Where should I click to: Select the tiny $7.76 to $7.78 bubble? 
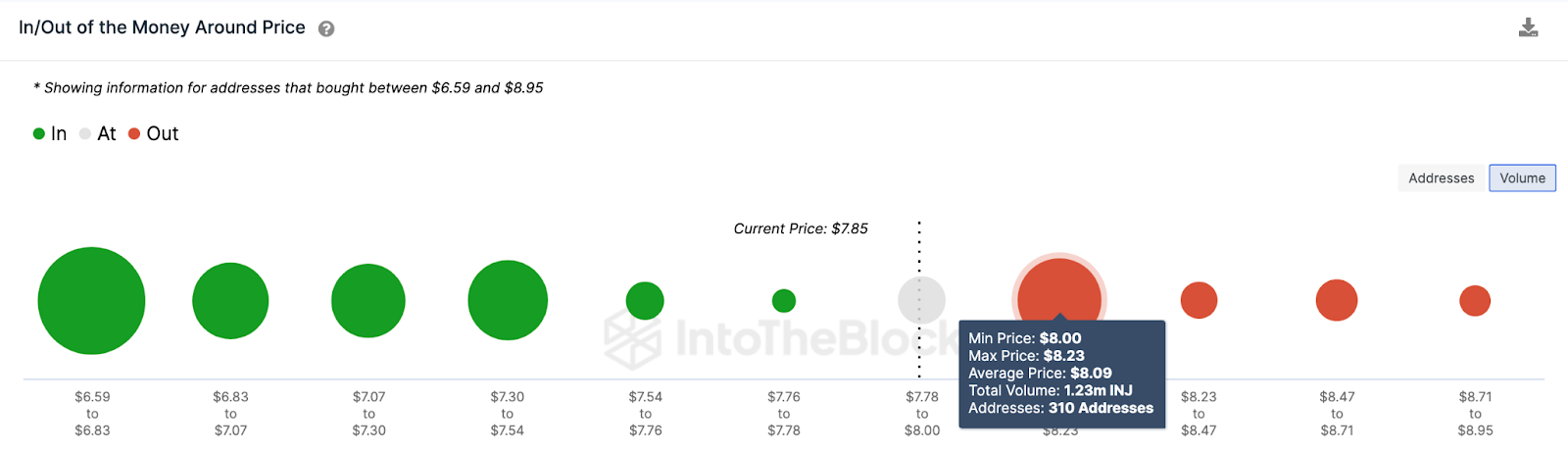[784, 301]
